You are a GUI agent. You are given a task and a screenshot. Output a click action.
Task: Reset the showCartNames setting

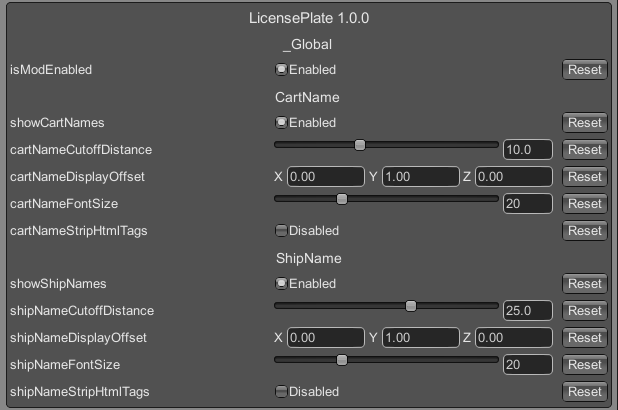coord(584,123)
